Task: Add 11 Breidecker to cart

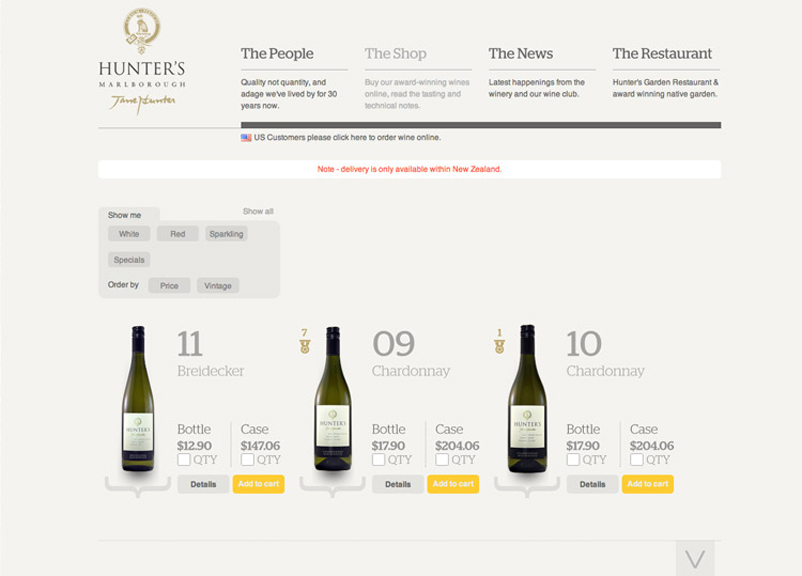Action: click(x=258, y=484)
